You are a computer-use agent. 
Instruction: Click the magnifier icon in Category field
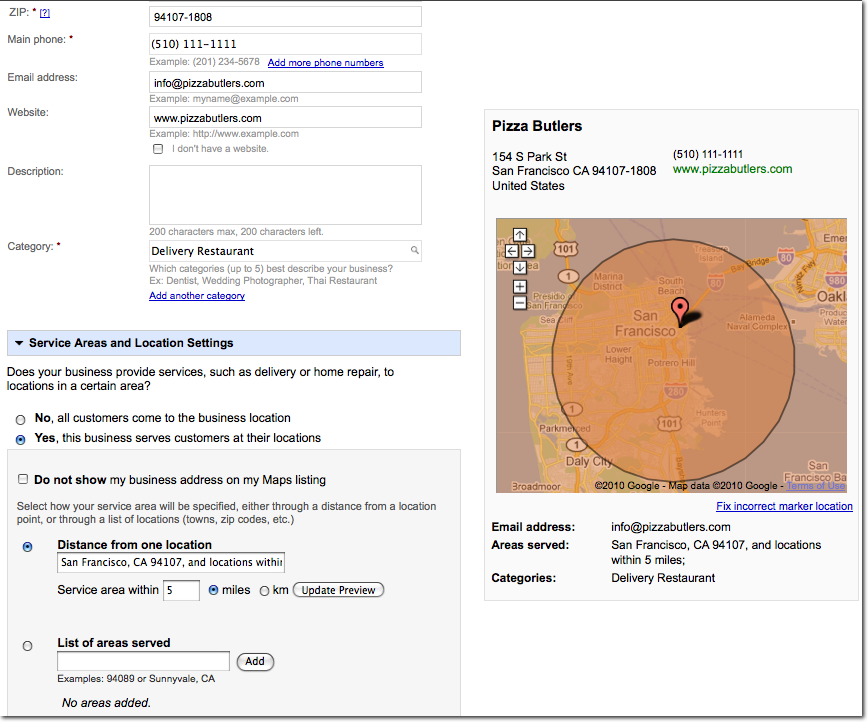click(414, 250)
